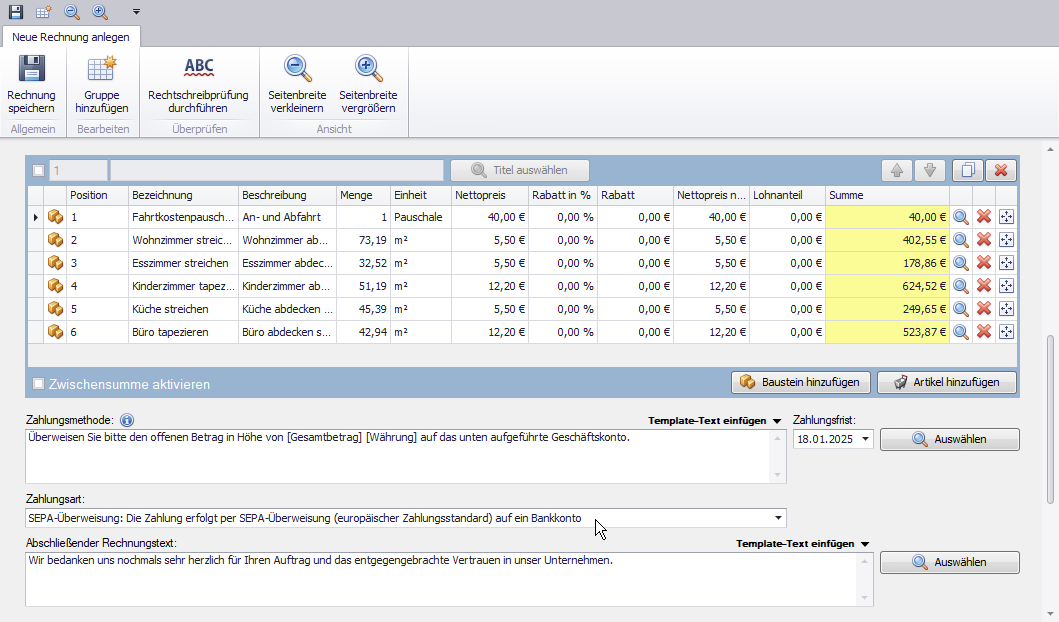Click the Nettopreis column header

490,195
